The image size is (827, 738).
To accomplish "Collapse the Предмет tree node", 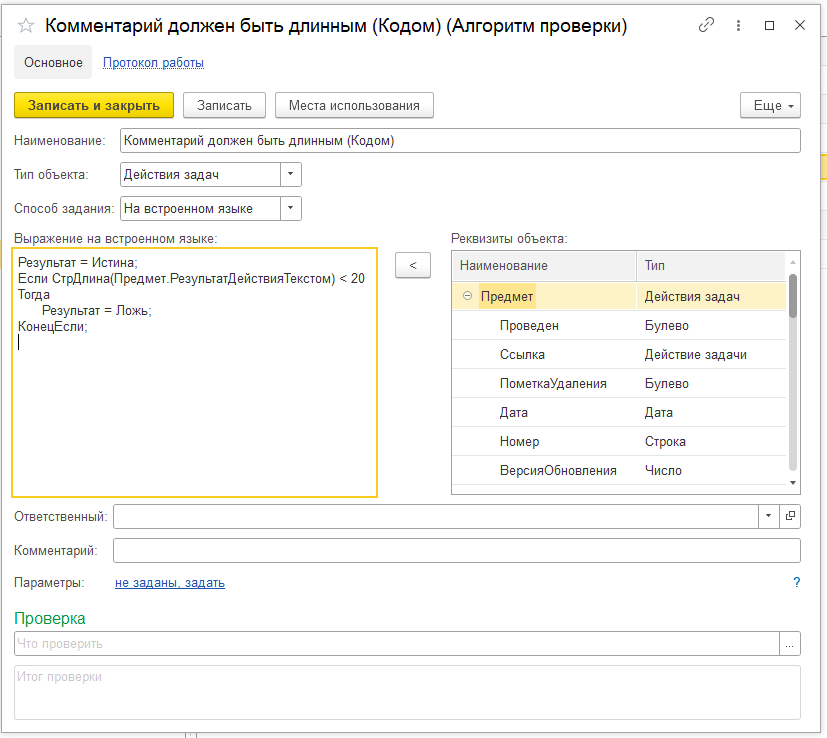I will tap(468, 296).
